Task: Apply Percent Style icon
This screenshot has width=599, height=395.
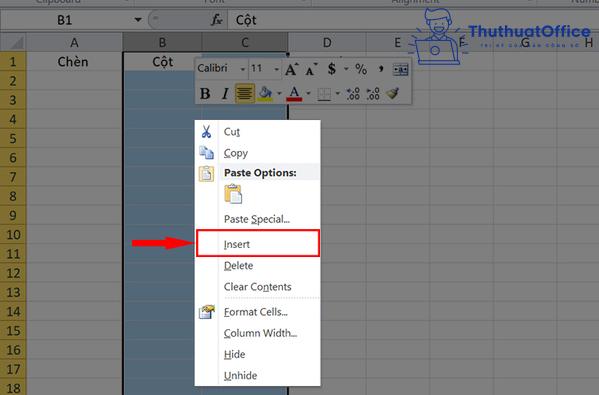Action: point(361,69)
